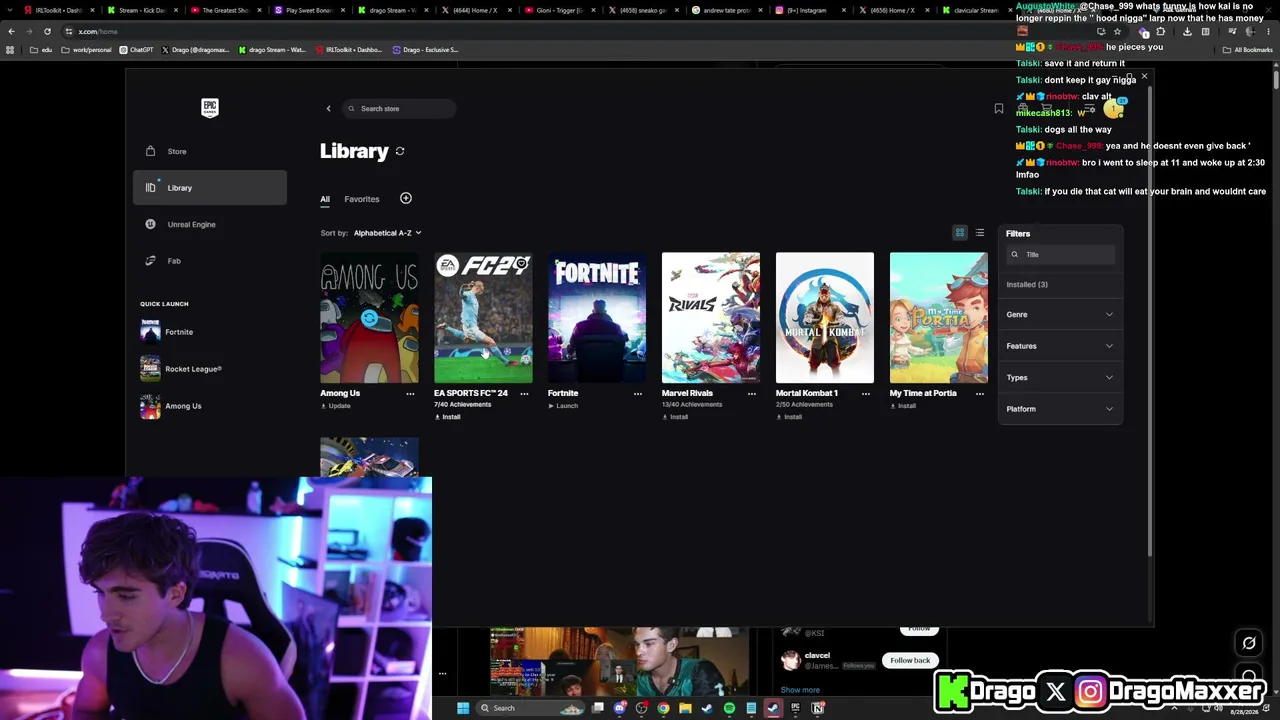The width and height of the screenshot is (1280, 720).
Task: Switch to the Instagram browser tab
Action: [x=810, y=10]
